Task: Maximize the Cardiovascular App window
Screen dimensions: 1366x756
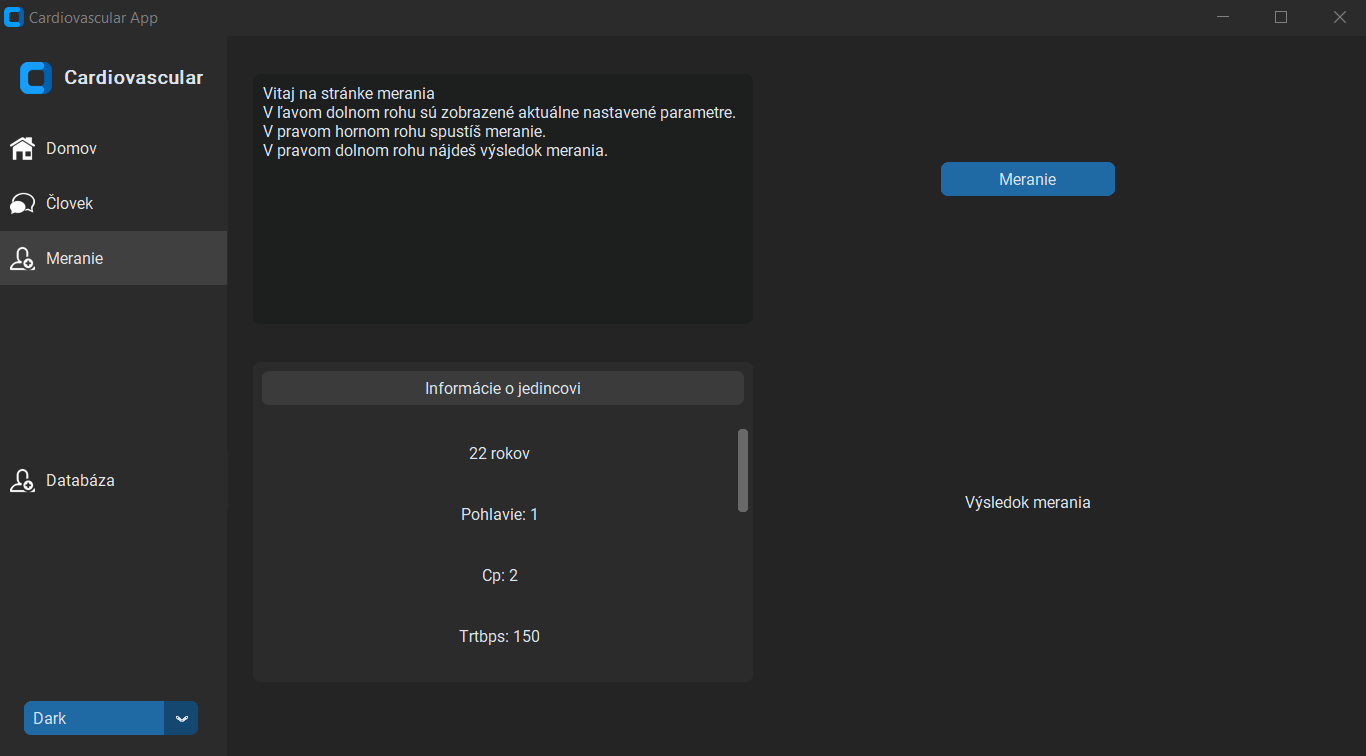Action: click(x=1281, y=17)
